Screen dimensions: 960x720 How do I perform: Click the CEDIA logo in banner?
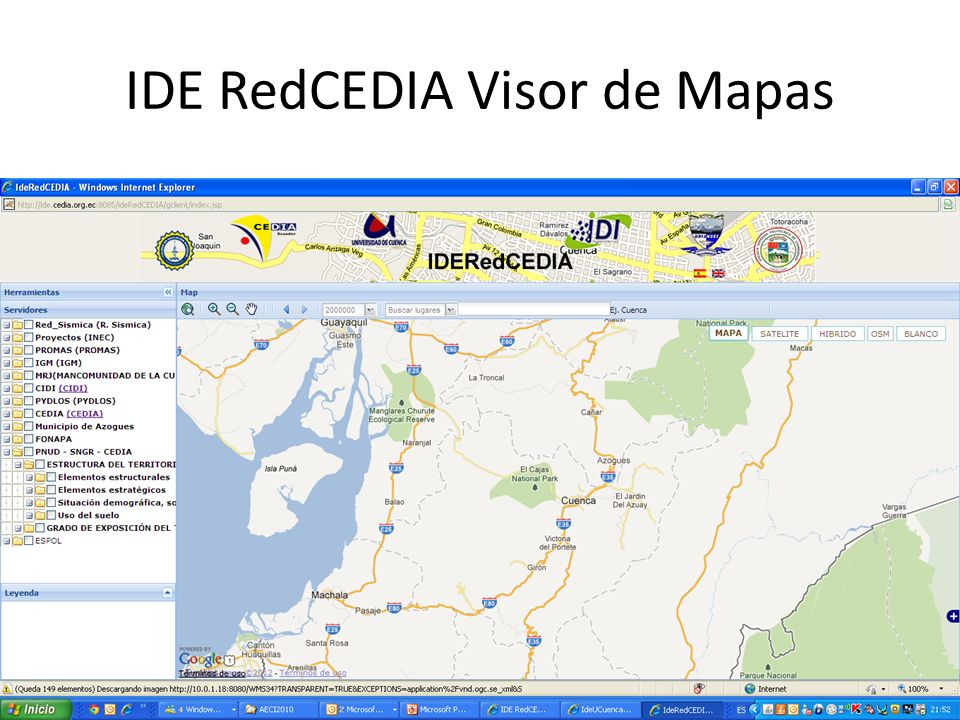(264, 238)
